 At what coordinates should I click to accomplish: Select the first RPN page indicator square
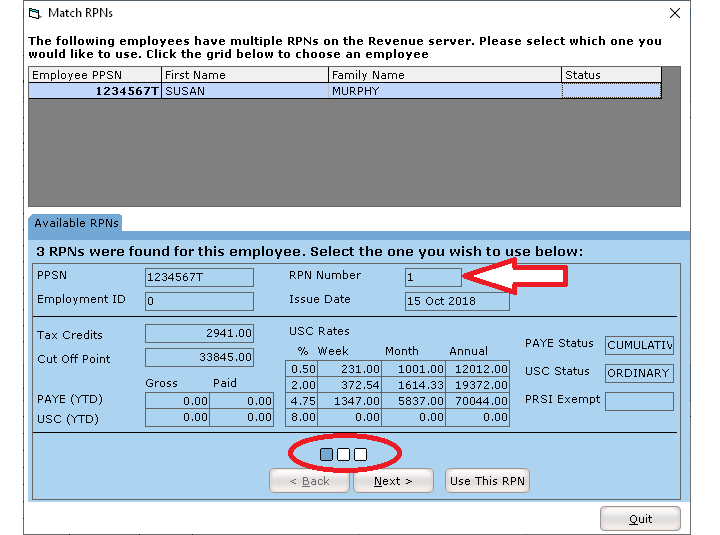point(326,454)
